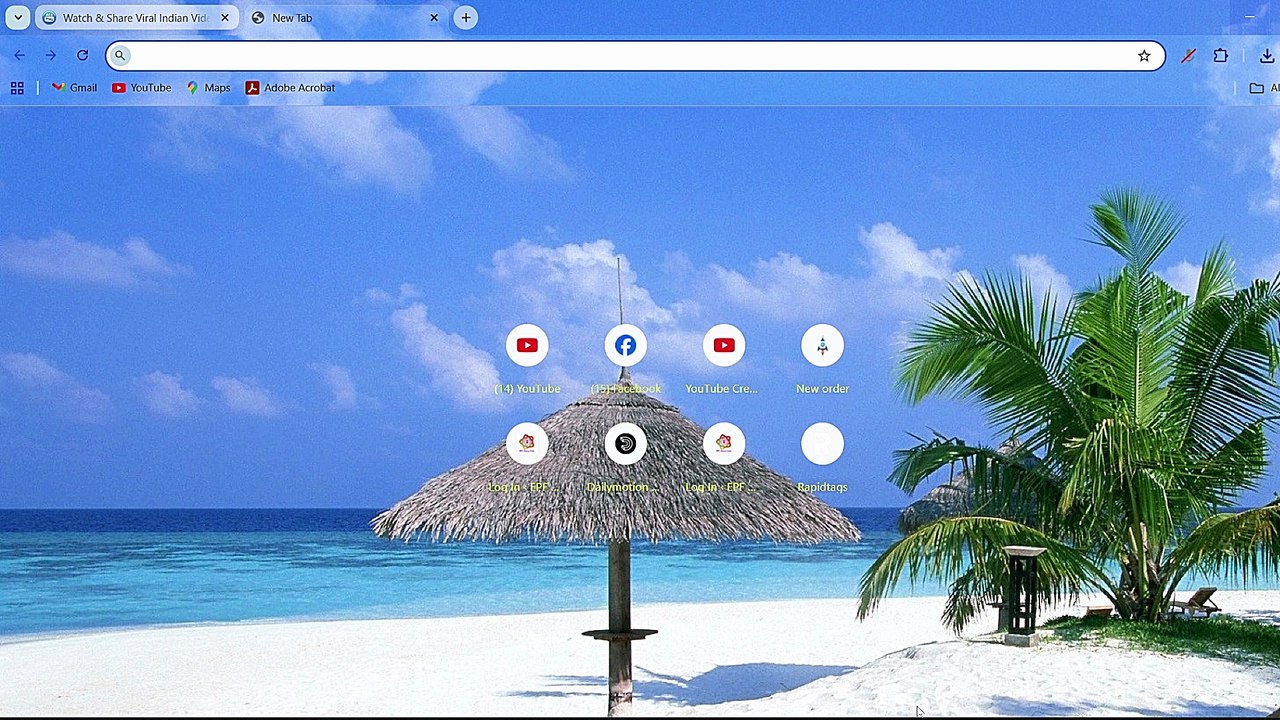The height and width of the screenshot is (720, 1280).
Task: Open the Gmail bookmark
Action: [75, 88]
